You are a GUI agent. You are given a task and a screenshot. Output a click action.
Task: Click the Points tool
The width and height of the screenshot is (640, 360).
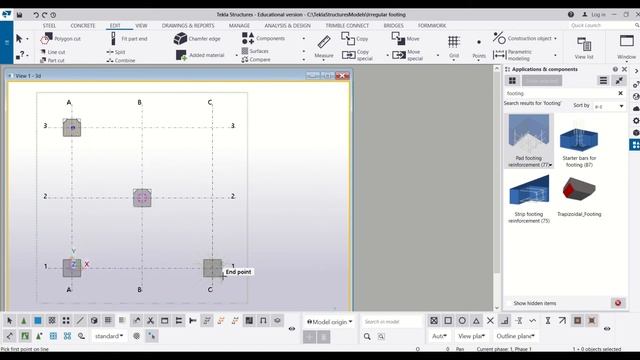479,47
